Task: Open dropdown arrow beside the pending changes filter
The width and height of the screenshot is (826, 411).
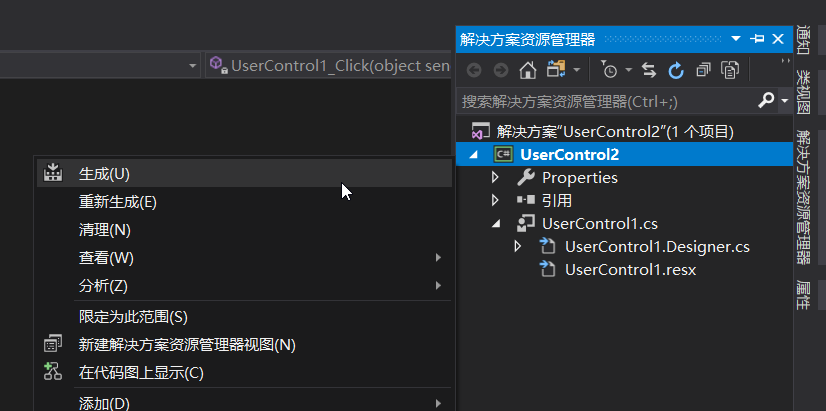Action: (x=629, y=70)
